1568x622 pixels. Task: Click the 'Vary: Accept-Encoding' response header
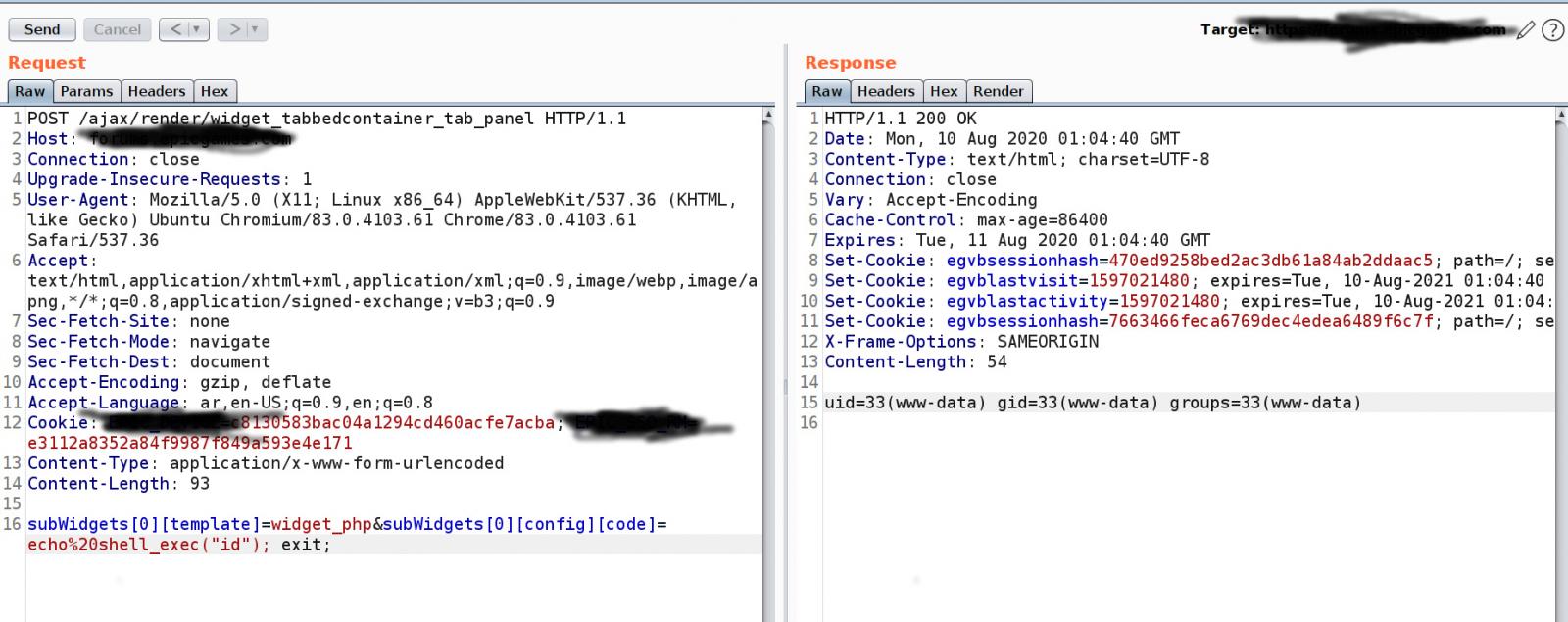point(931,200)
